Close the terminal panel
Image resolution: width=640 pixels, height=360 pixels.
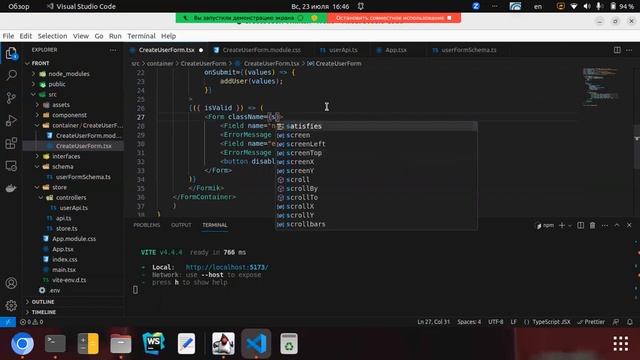[x=629, y=225]
